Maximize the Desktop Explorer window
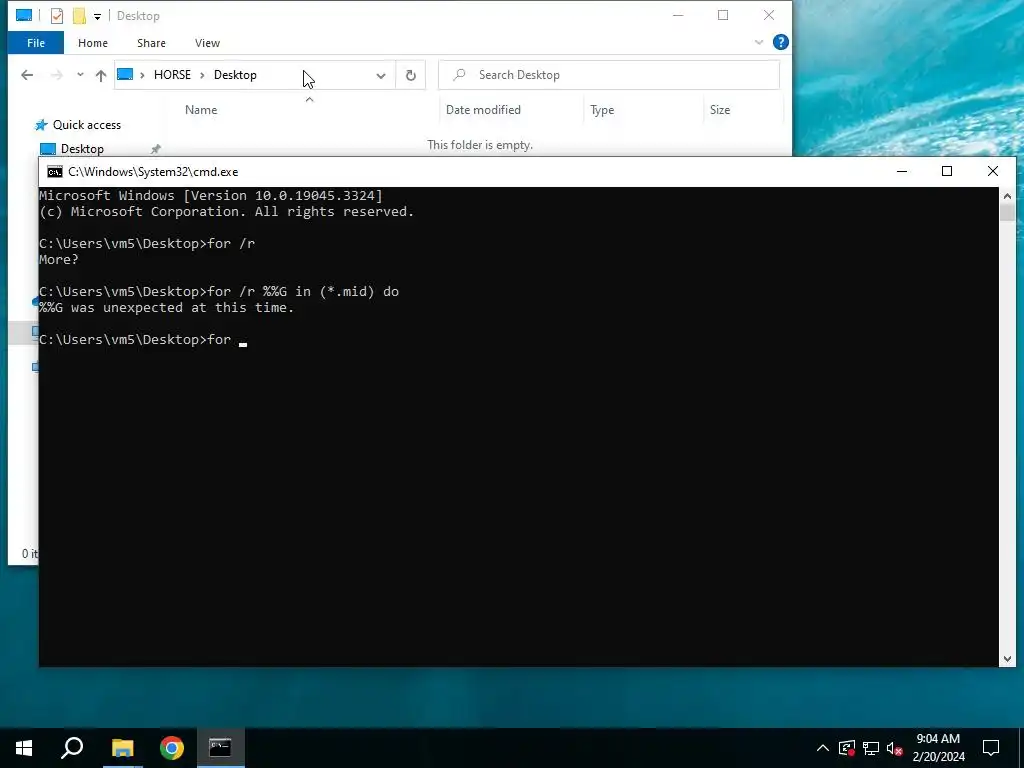 coord(723,15)
